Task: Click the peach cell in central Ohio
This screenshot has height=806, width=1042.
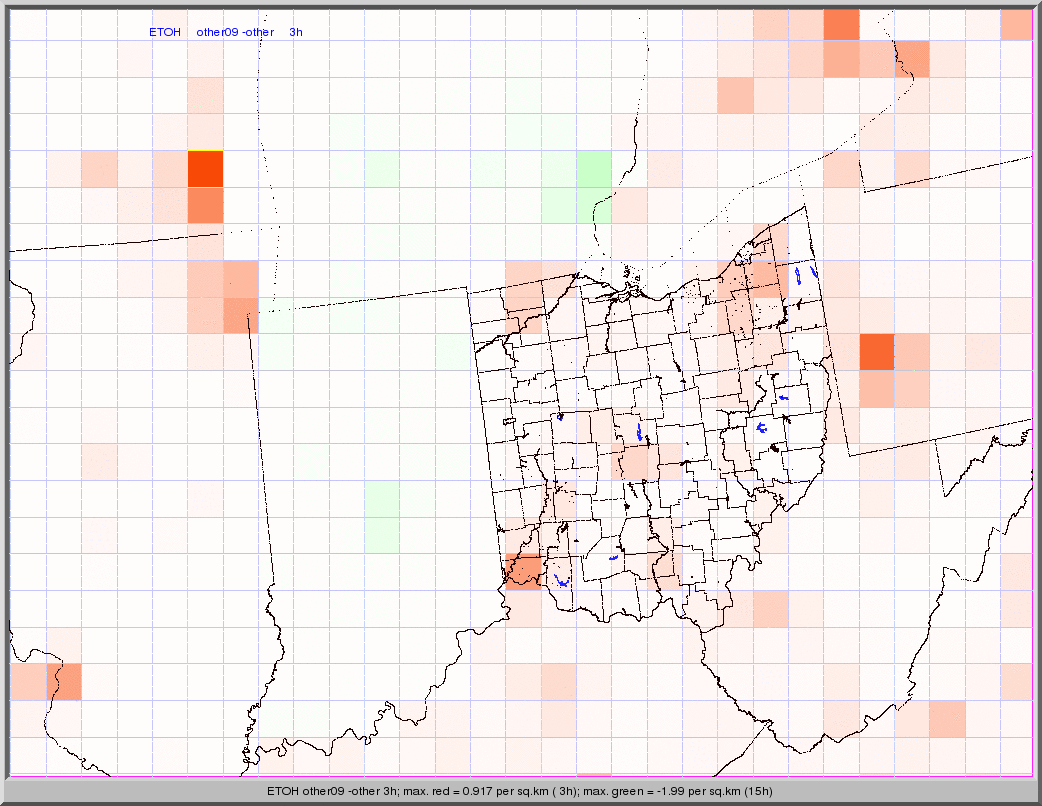Action: click(636, 462)
